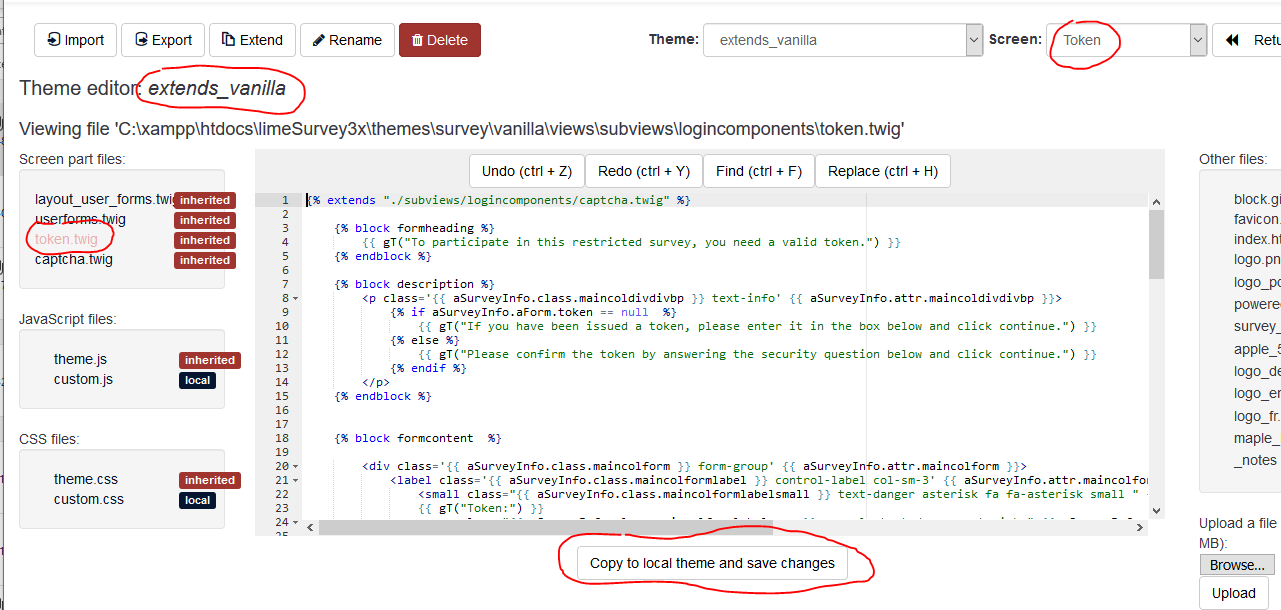Open layout_user_forms.twig file

click(105, 199)
